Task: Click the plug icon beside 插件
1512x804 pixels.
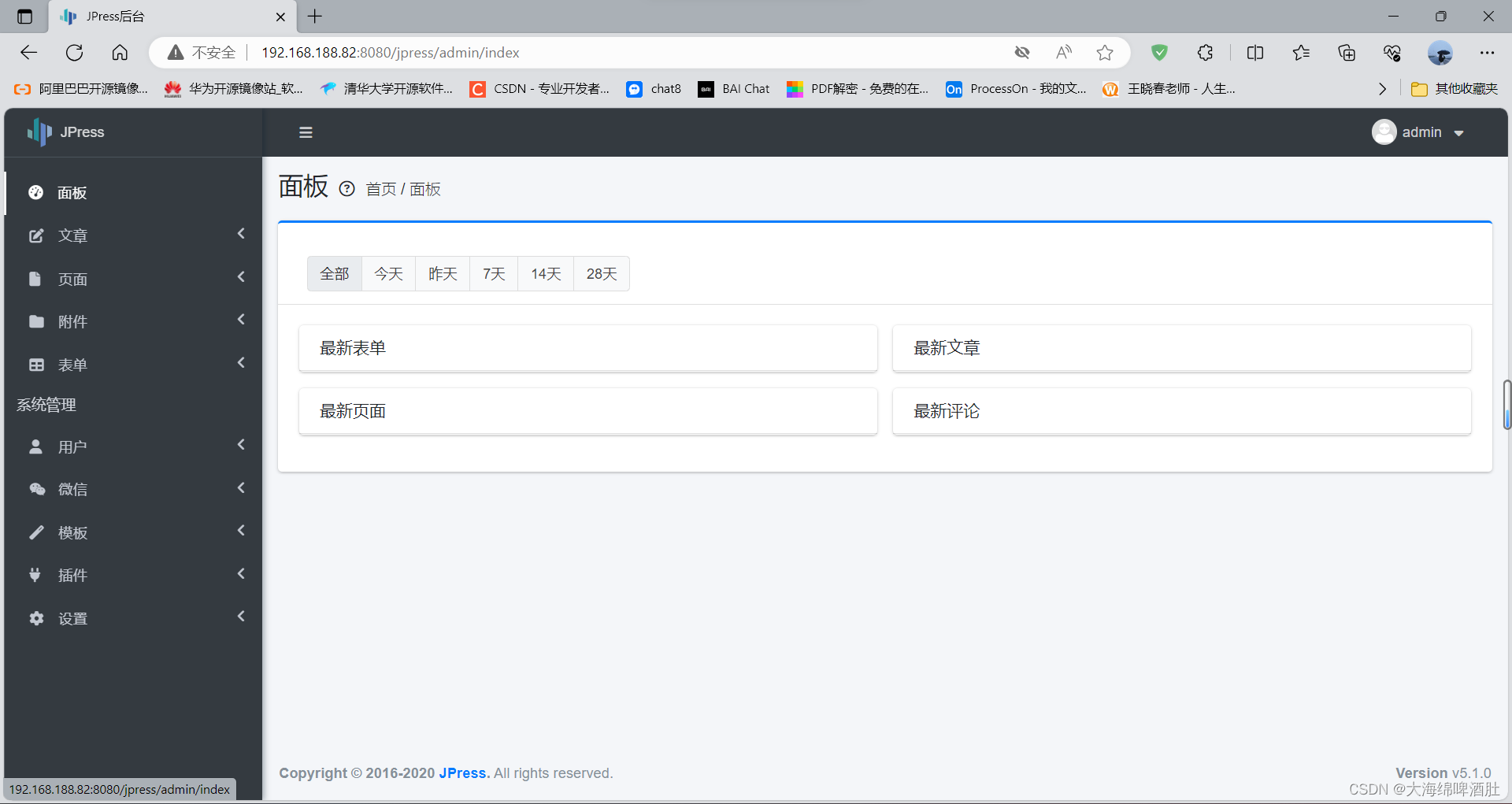Action: tap(35, 575)
